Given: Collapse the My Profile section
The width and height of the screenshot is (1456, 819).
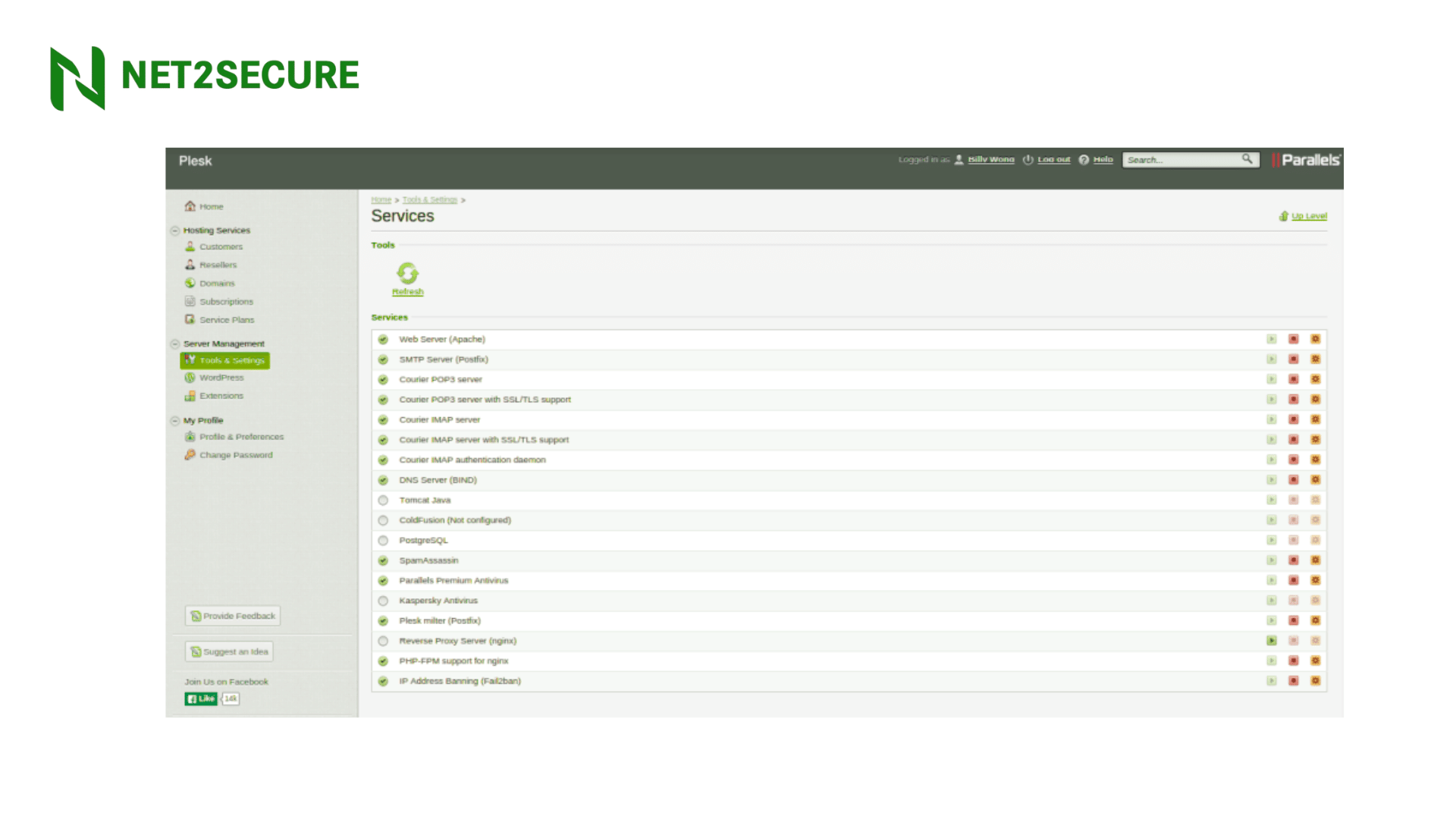Looking at the screenshot, I should click(x=176, y=420).
